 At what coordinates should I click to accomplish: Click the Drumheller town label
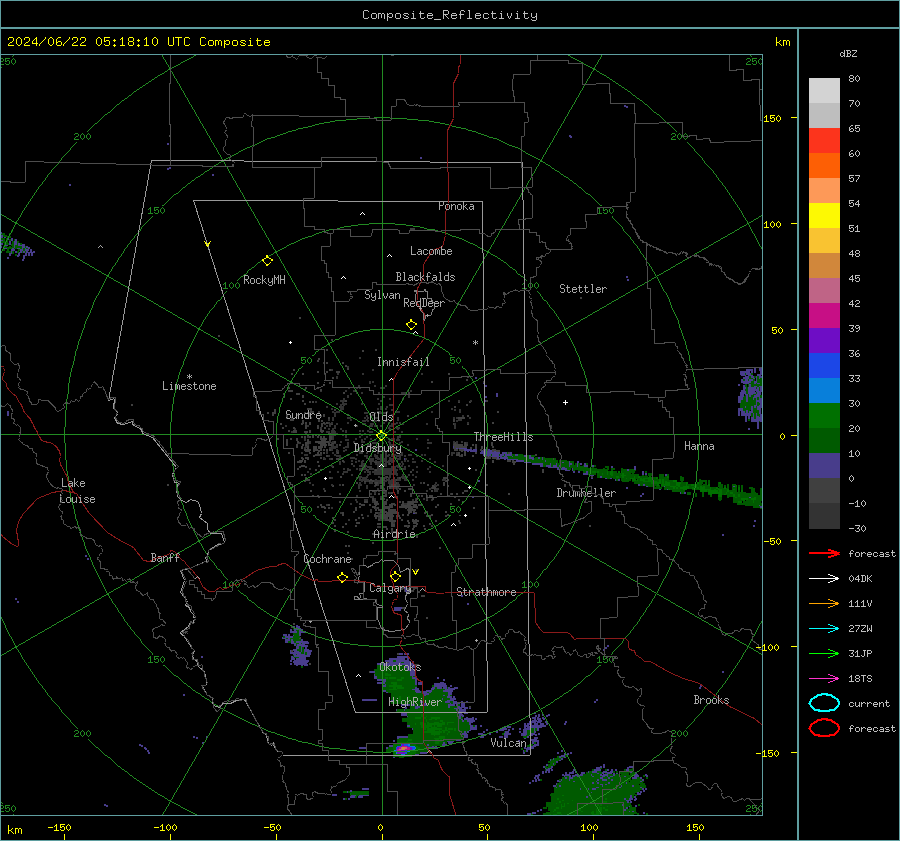tap(586, 493)
